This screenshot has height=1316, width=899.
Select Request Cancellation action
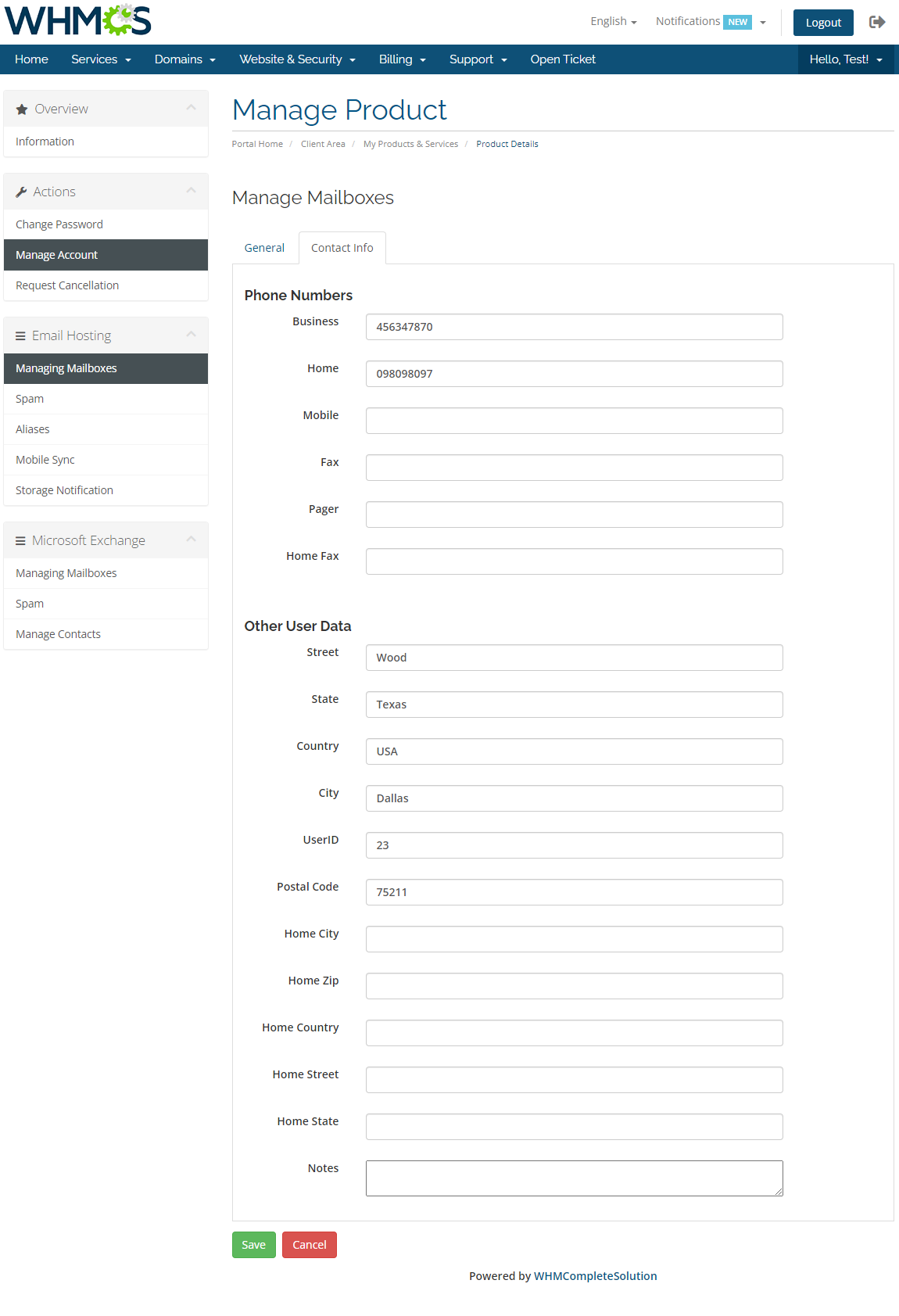[106, 285]
